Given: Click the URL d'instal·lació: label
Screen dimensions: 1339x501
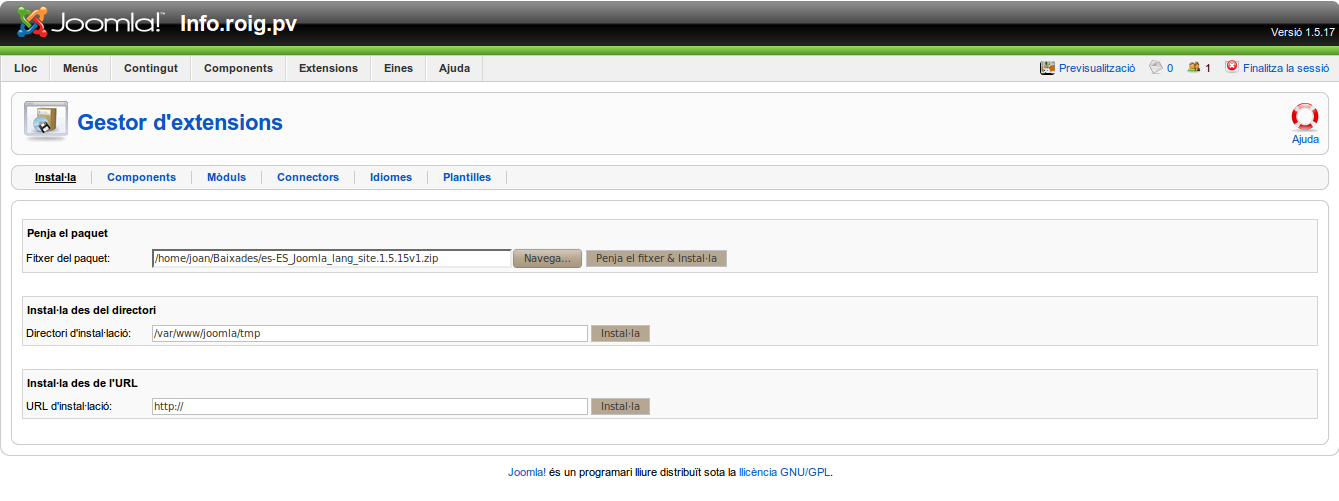Looking at the screenshot, I should tap(69, 406).
